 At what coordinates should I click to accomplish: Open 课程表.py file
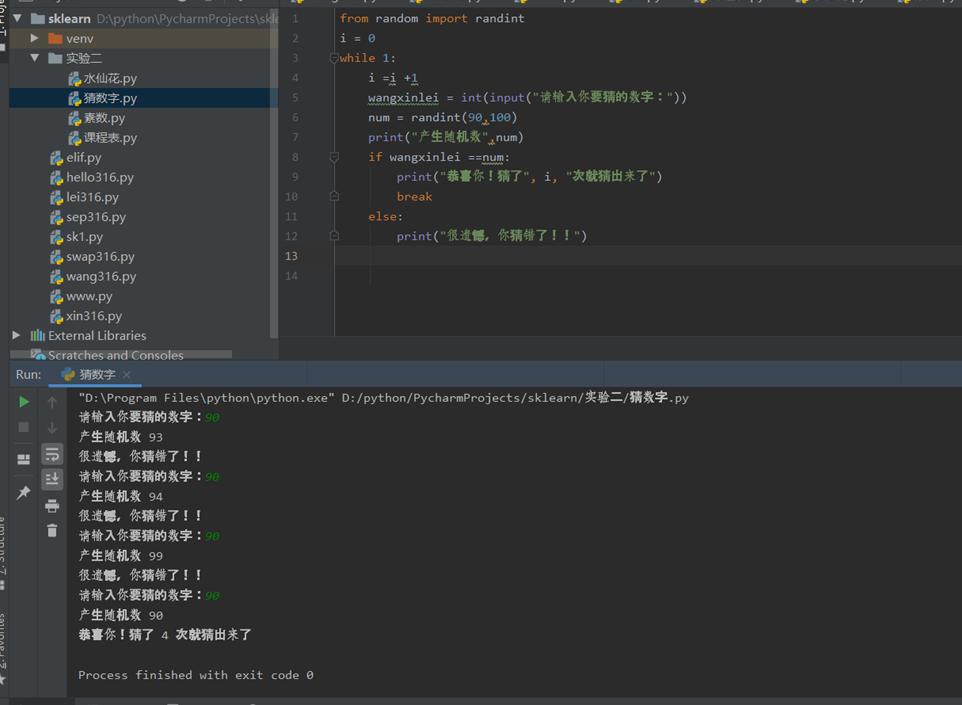tap(102, 137)
